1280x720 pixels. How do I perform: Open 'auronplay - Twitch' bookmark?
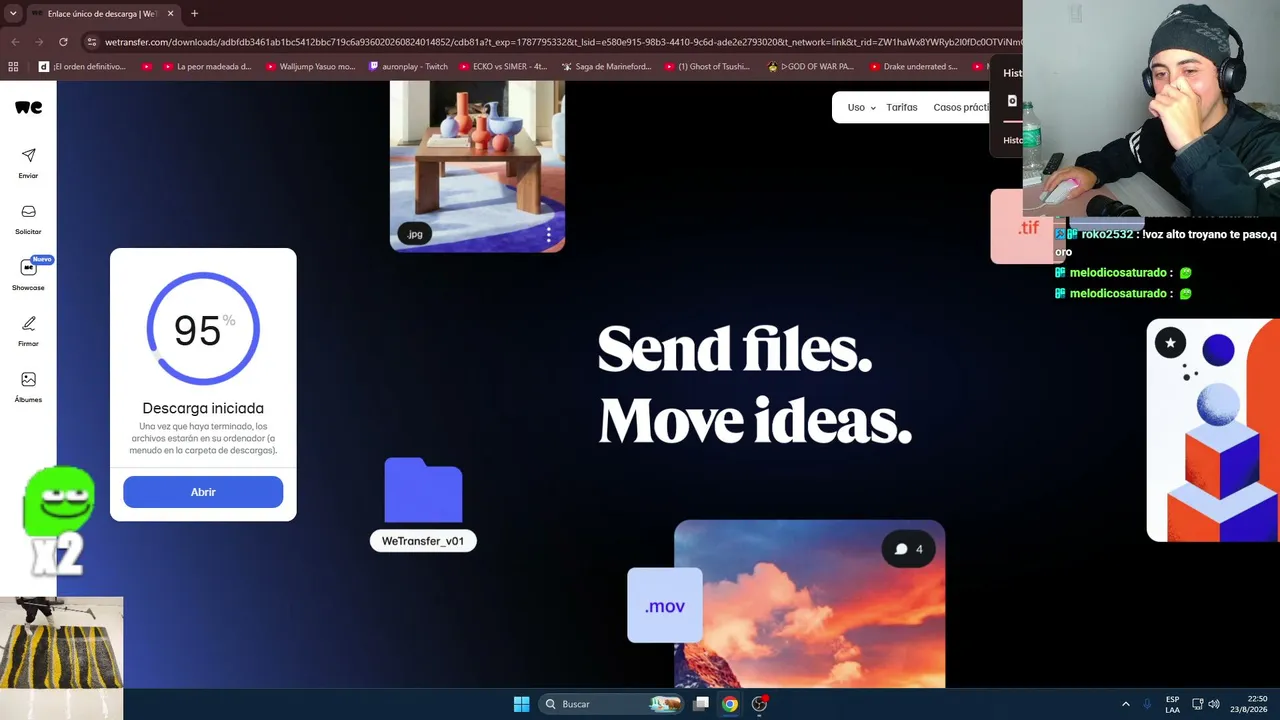pos(408,67)
